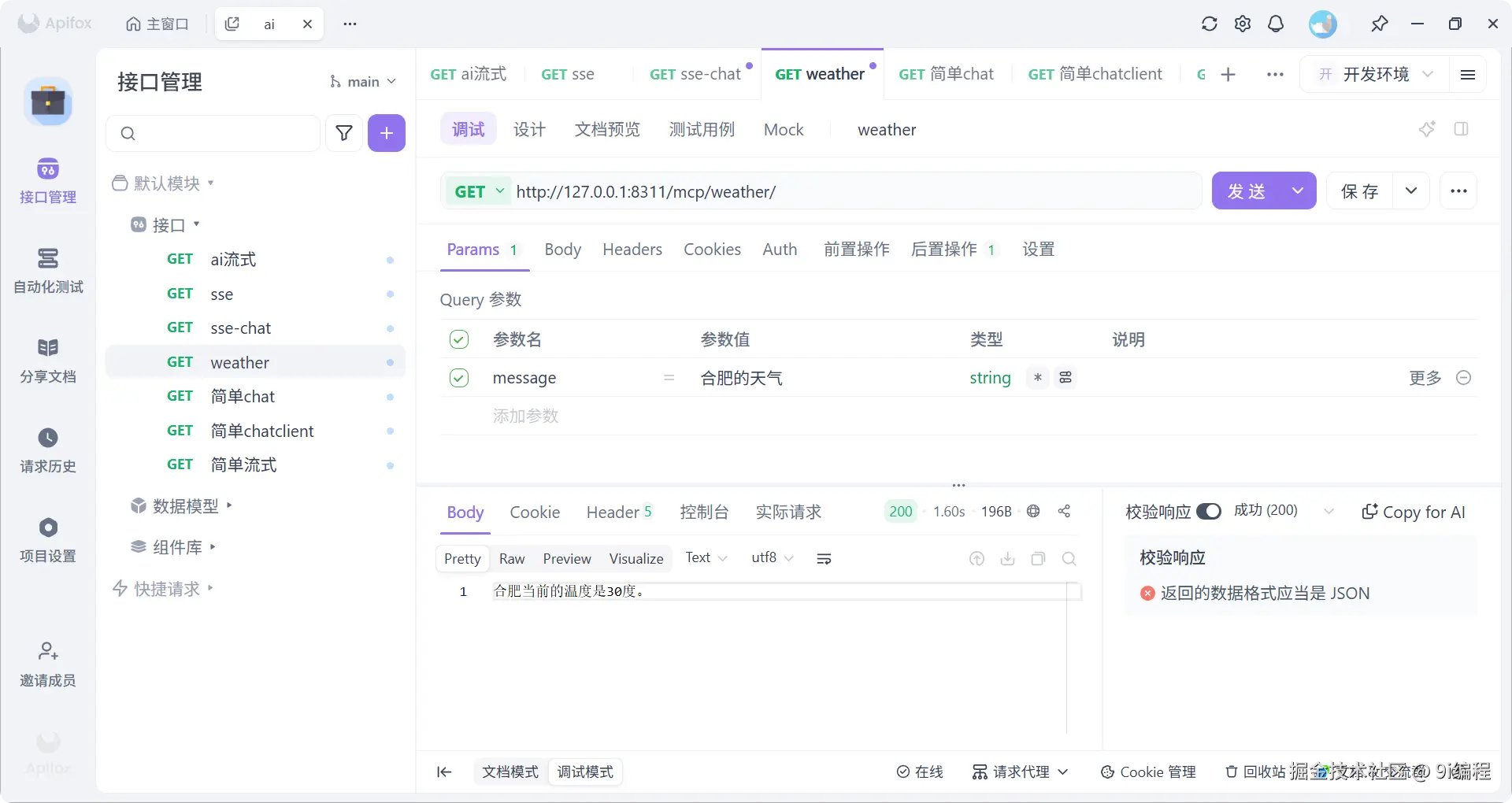This screenshot has height=803, width=1512.
Task: Collapse the left panel with the arrow icon
Action: [x=444, y=772]
